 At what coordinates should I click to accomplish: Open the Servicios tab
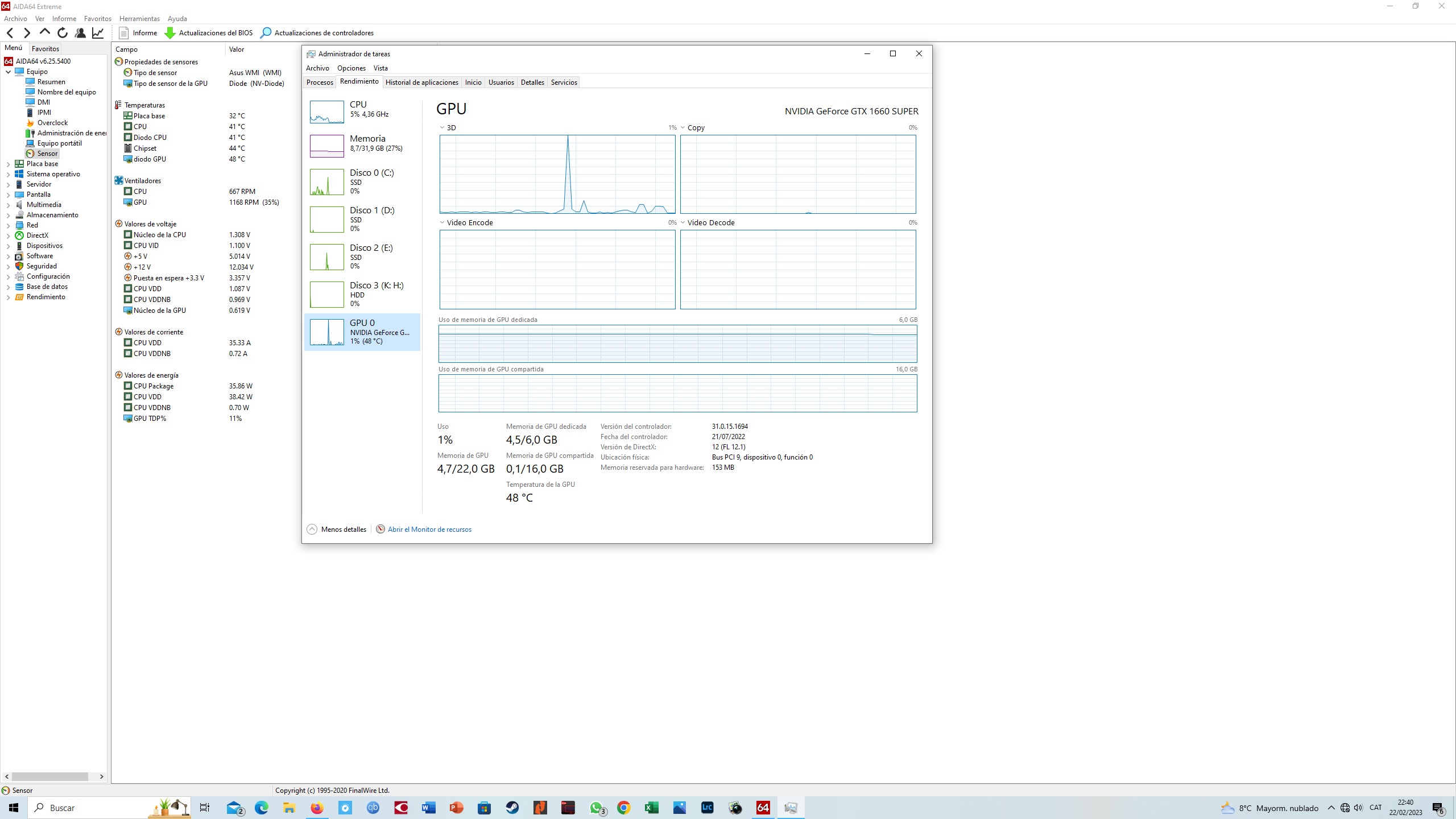[564, 82]
